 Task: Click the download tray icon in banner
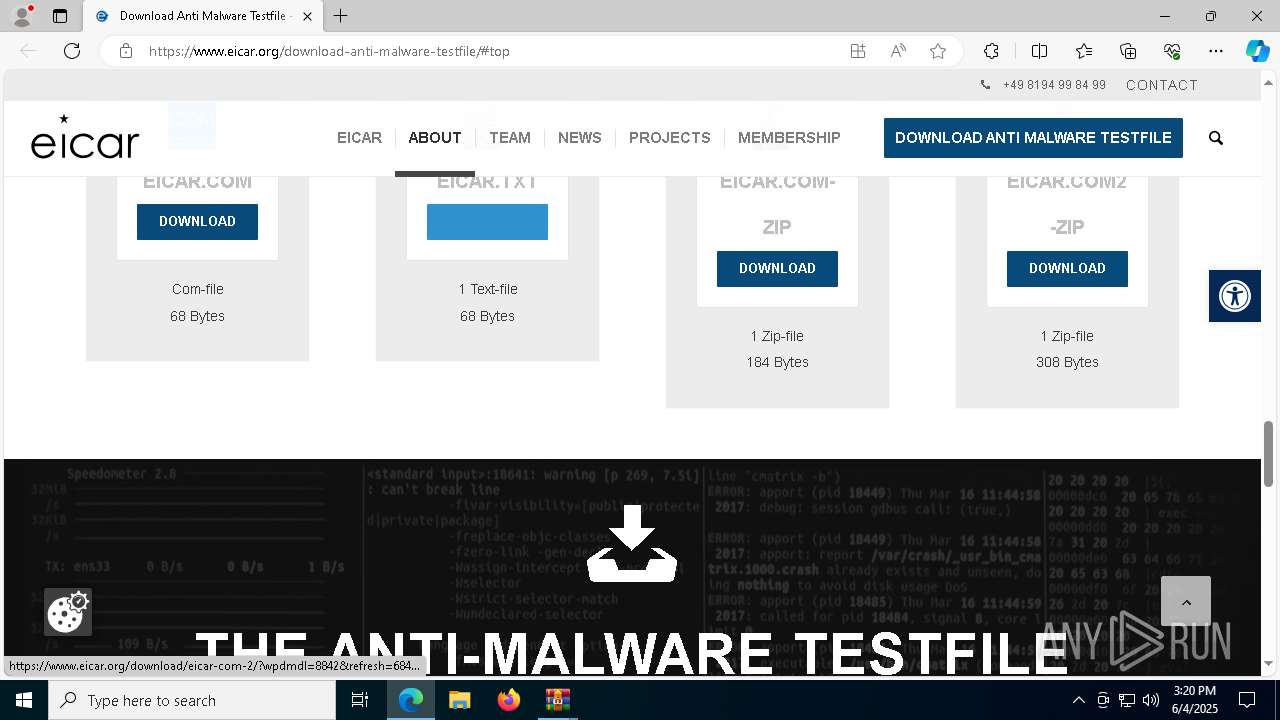632,543
